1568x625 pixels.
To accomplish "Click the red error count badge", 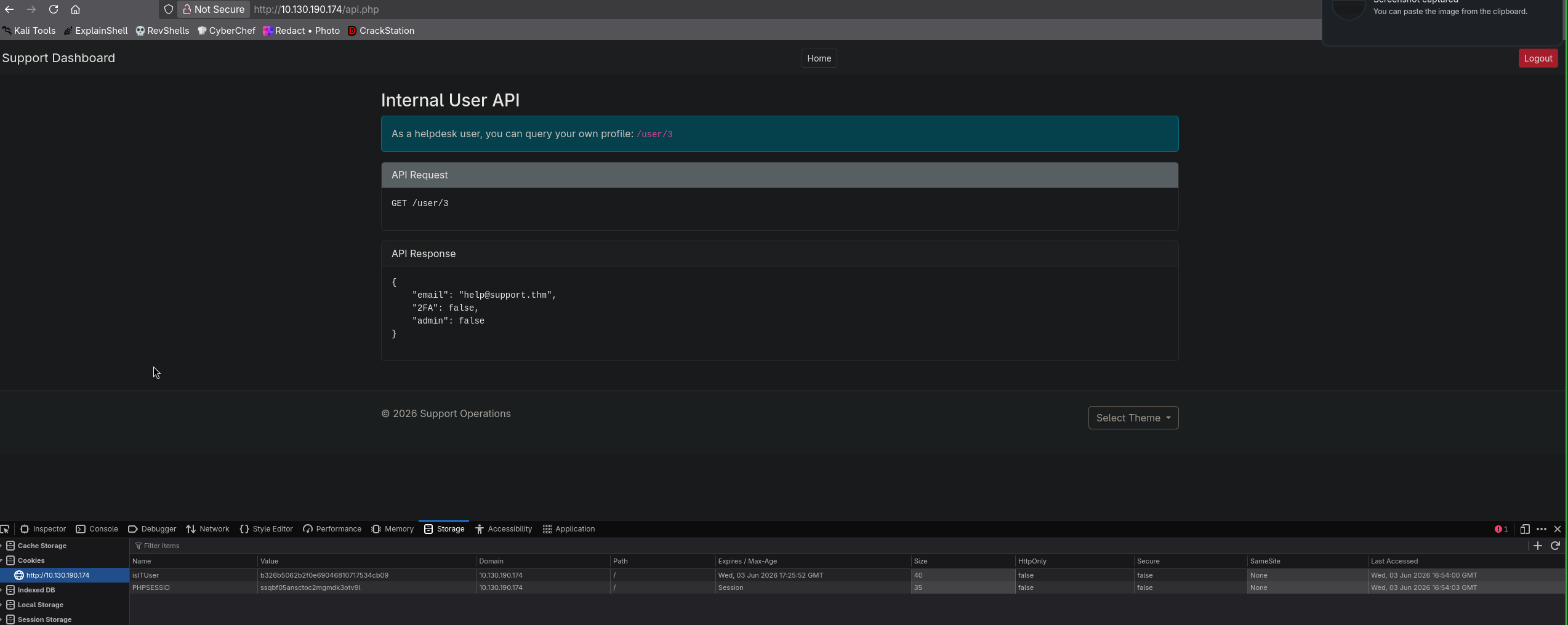I will (1501, 529).
